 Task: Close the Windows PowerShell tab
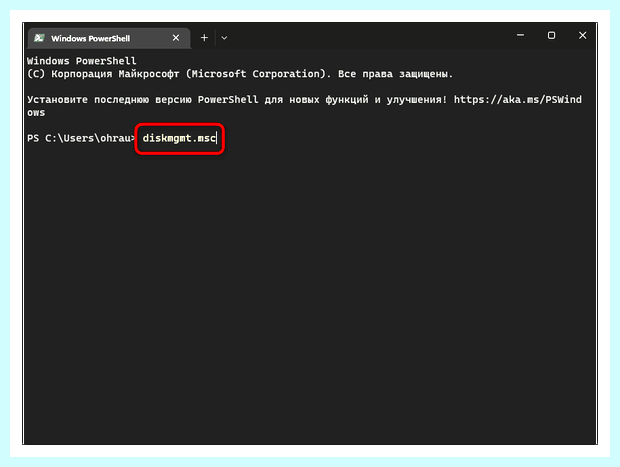pyautogui.click(x=176, y=38)
